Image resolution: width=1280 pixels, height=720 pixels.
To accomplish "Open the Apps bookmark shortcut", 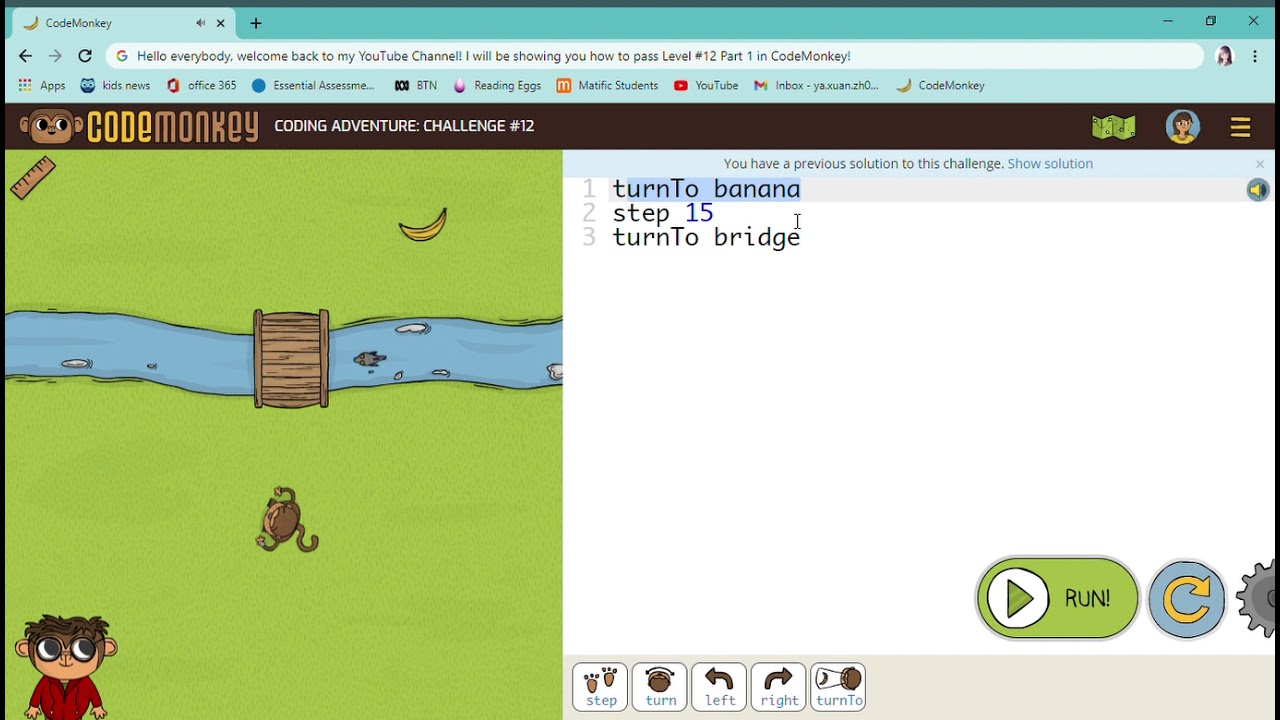I will [x=41, y=86].
